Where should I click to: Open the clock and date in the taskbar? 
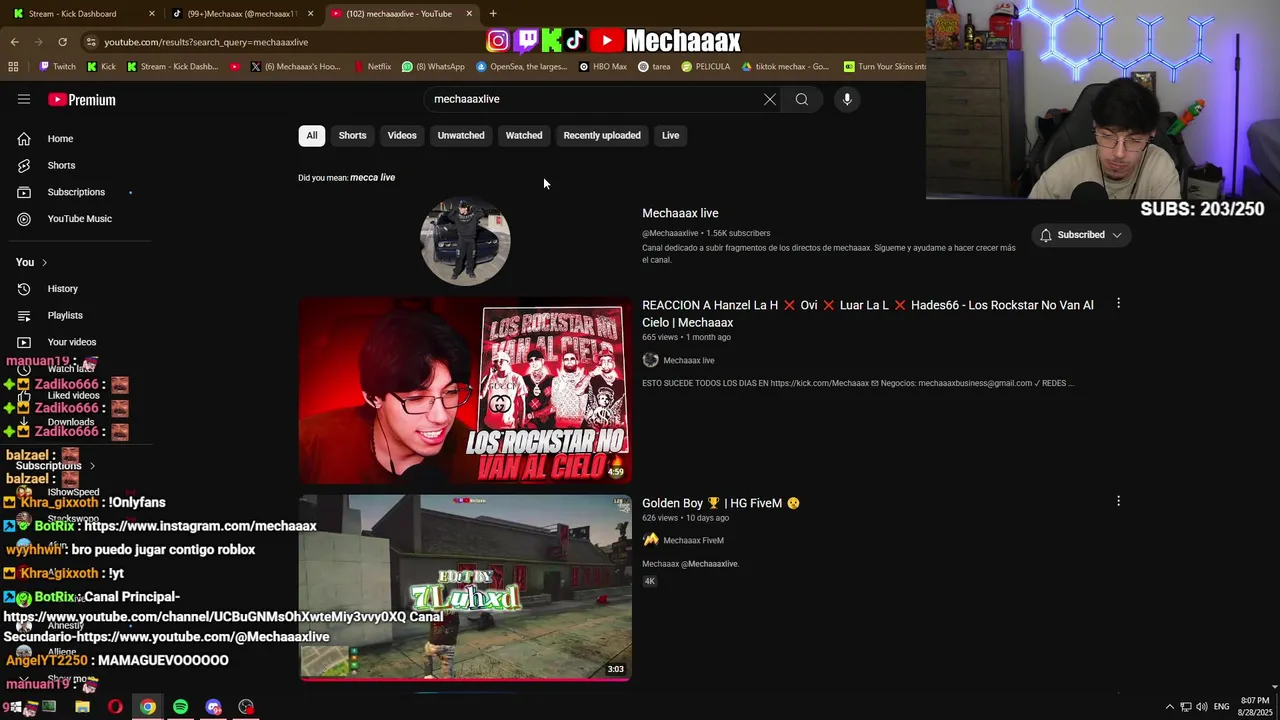1255,707
